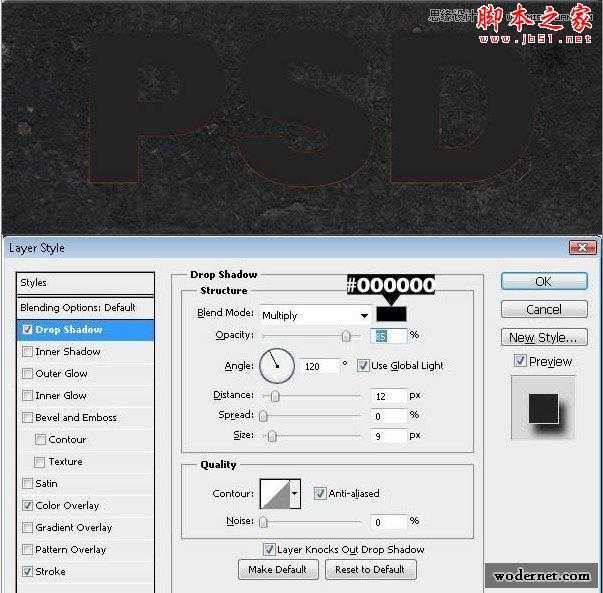Click the Spread slider handle
Screen dimensions: 603x593
(263, 416)
